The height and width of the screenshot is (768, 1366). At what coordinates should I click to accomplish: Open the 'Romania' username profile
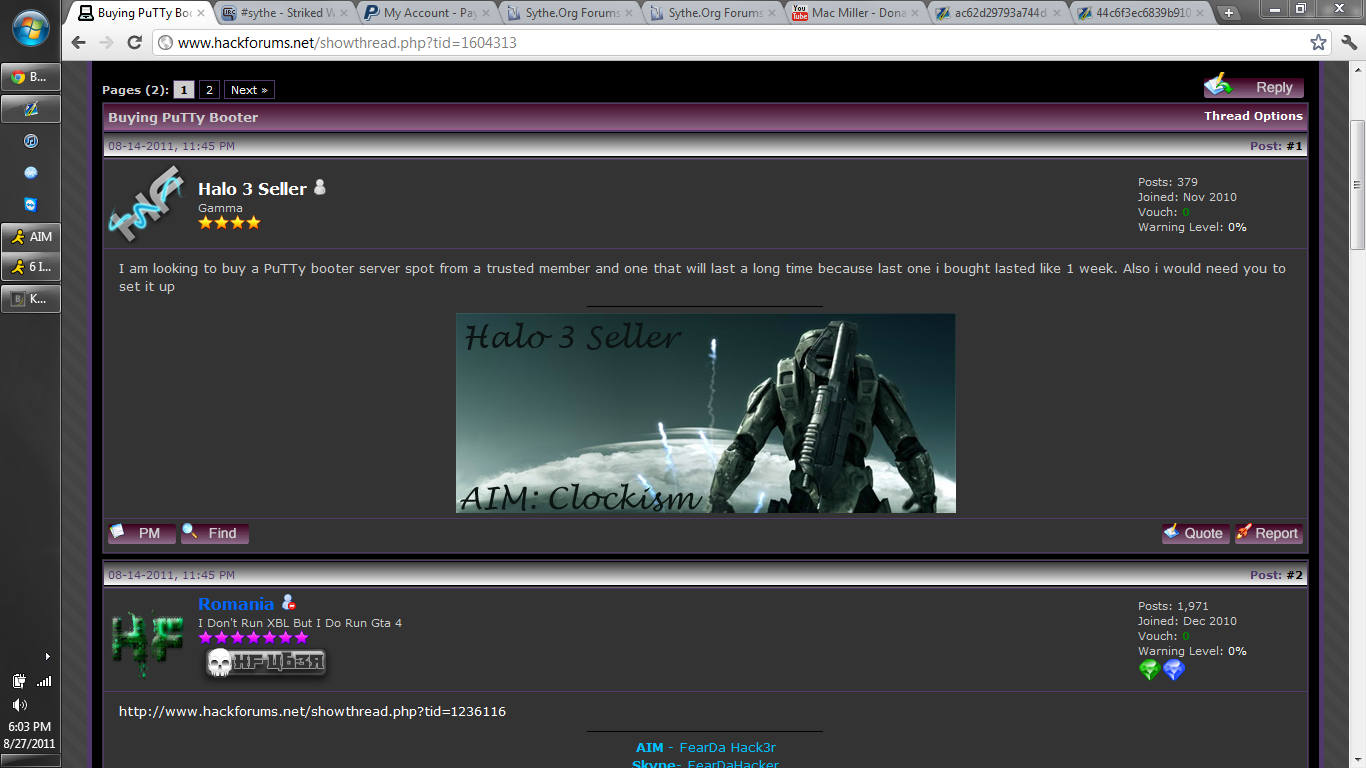click(x=236, y=604)
